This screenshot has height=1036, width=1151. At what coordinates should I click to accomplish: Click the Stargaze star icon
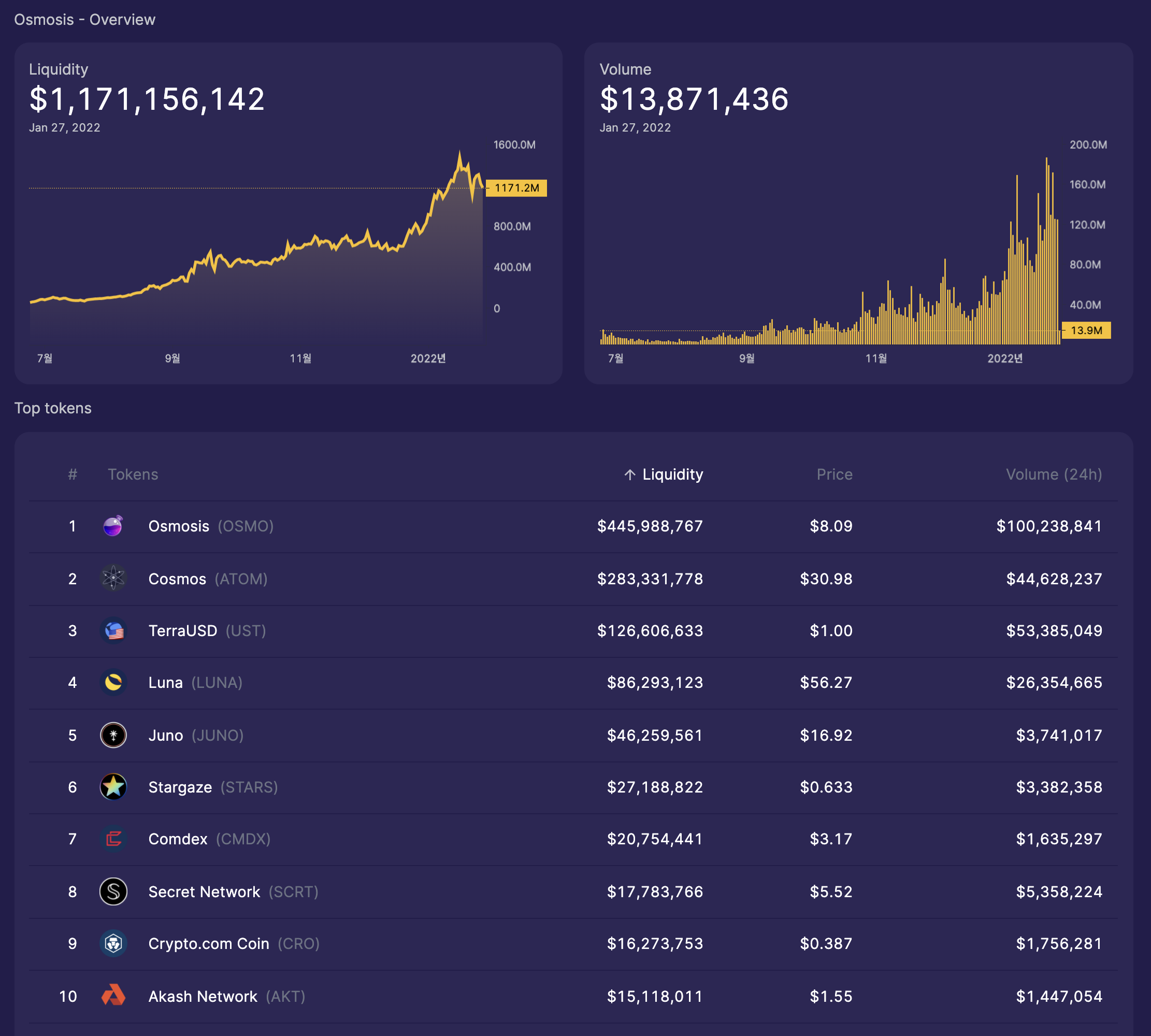click(113, 787)
